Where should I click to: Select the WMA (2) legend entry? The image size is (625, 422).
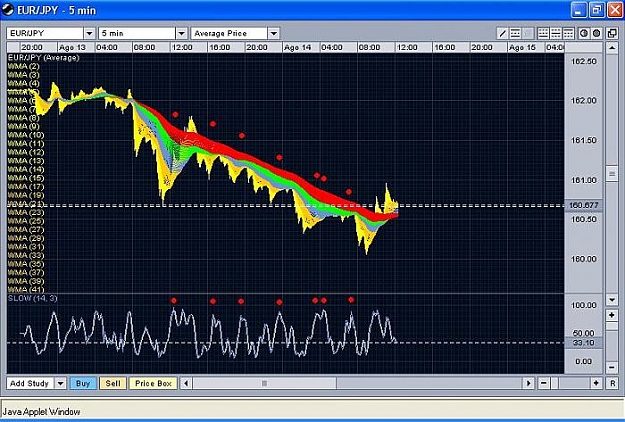point(24,66)
